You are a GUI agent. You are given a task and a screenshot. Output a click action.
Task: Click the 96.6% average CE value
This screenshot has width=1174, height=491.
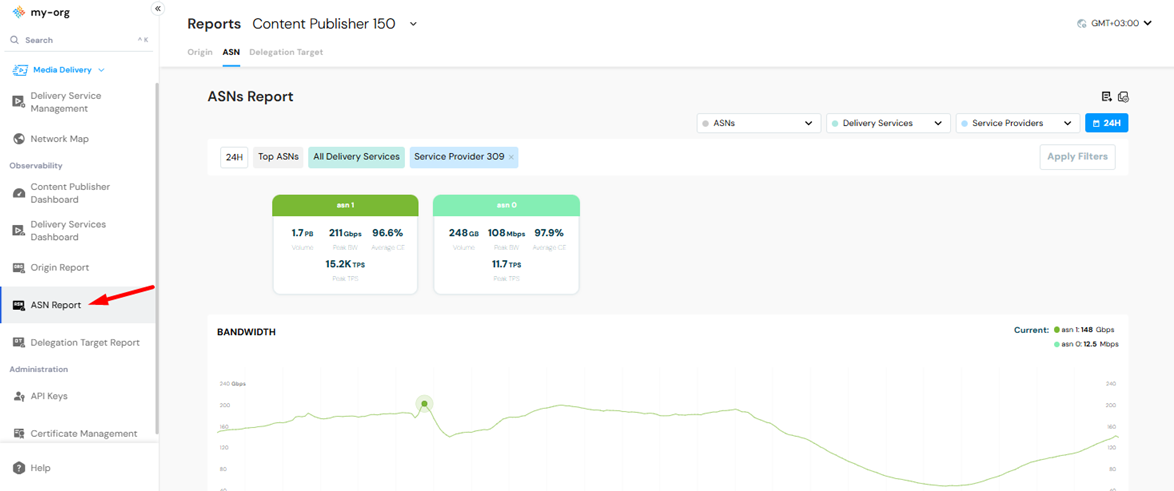[x=388, y=233]
